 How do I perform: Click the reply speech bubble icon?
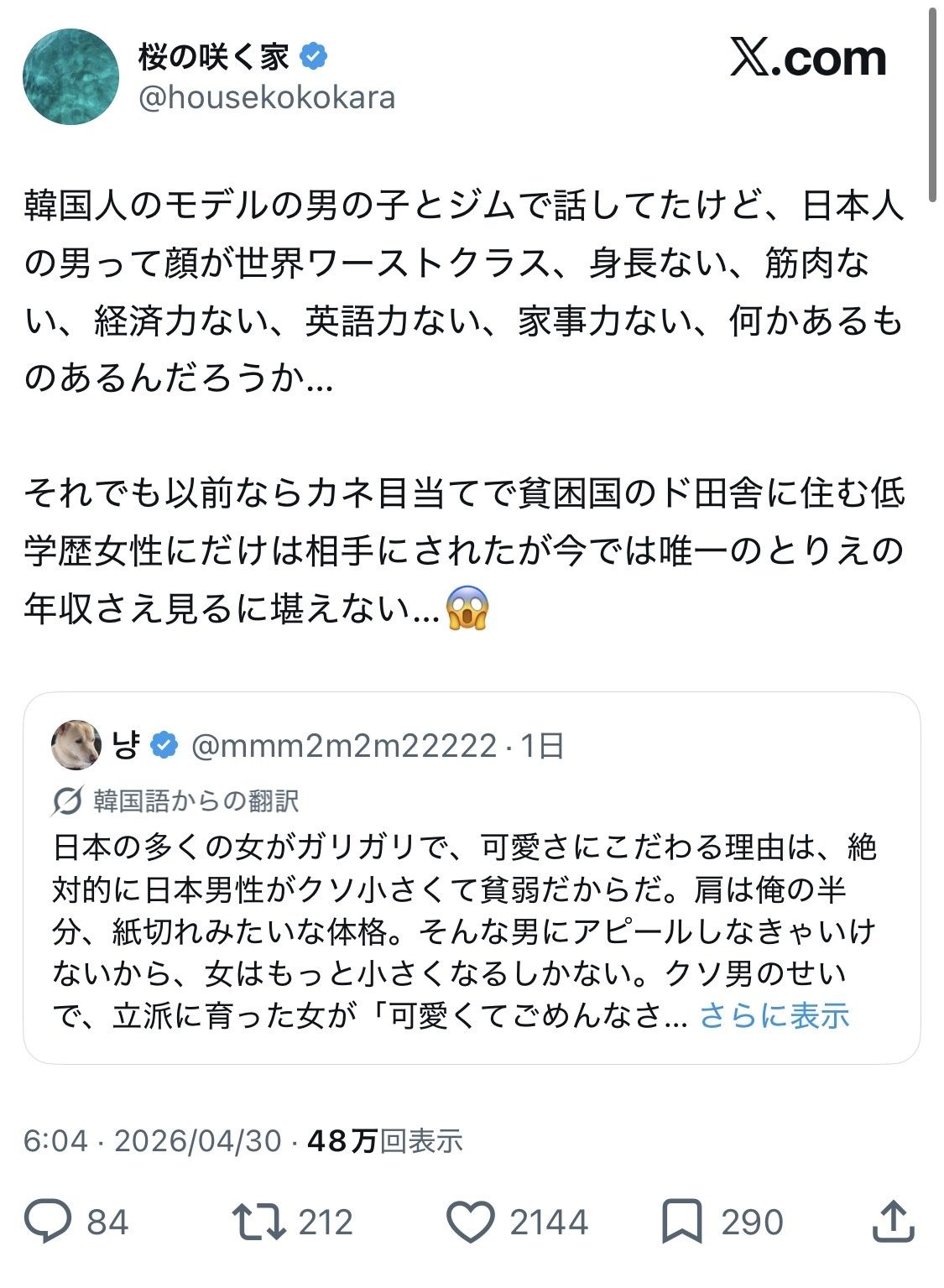pos(48,1222)
